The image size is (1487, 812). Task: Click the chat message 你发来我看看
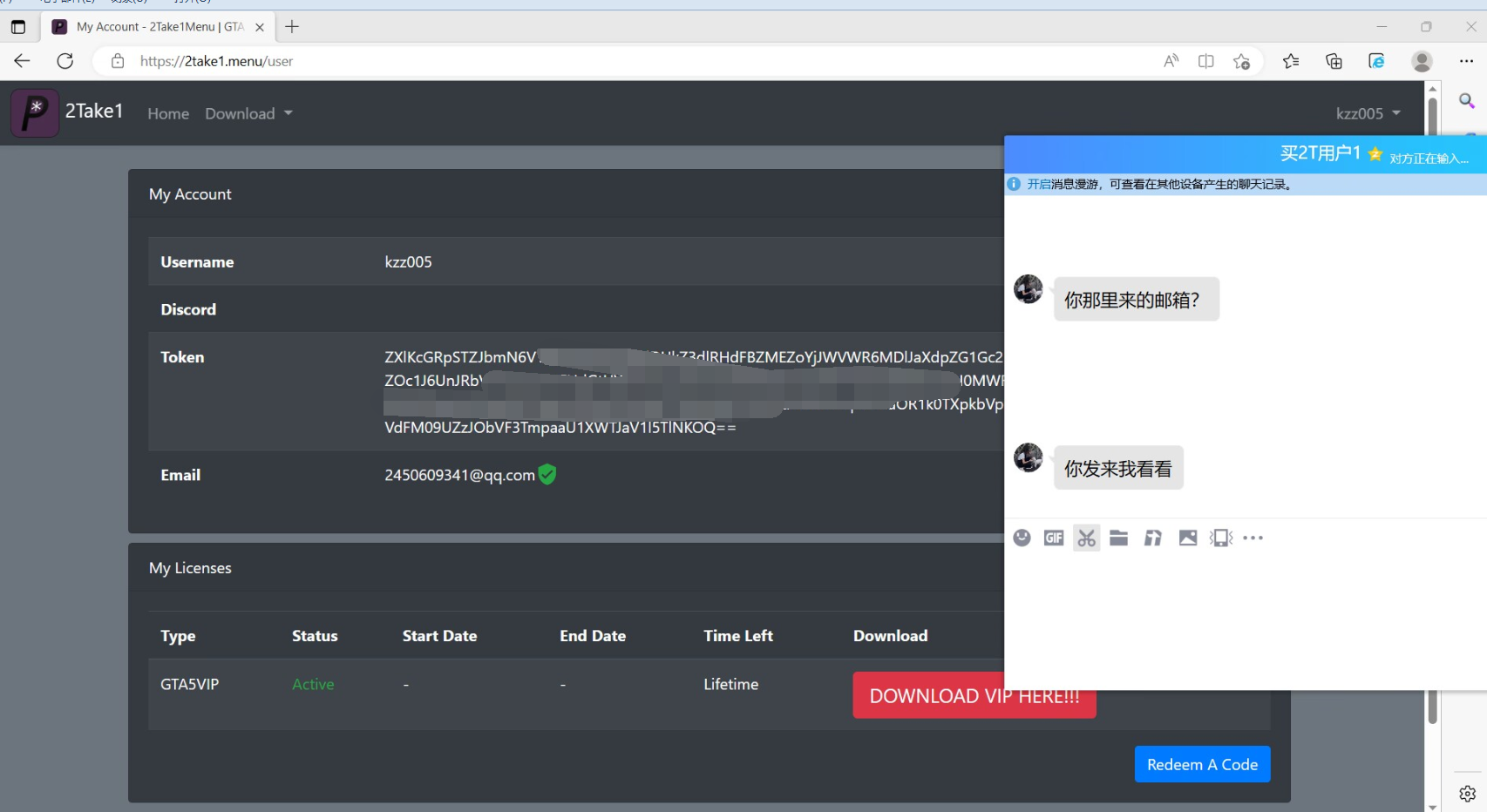point(1118,469)
